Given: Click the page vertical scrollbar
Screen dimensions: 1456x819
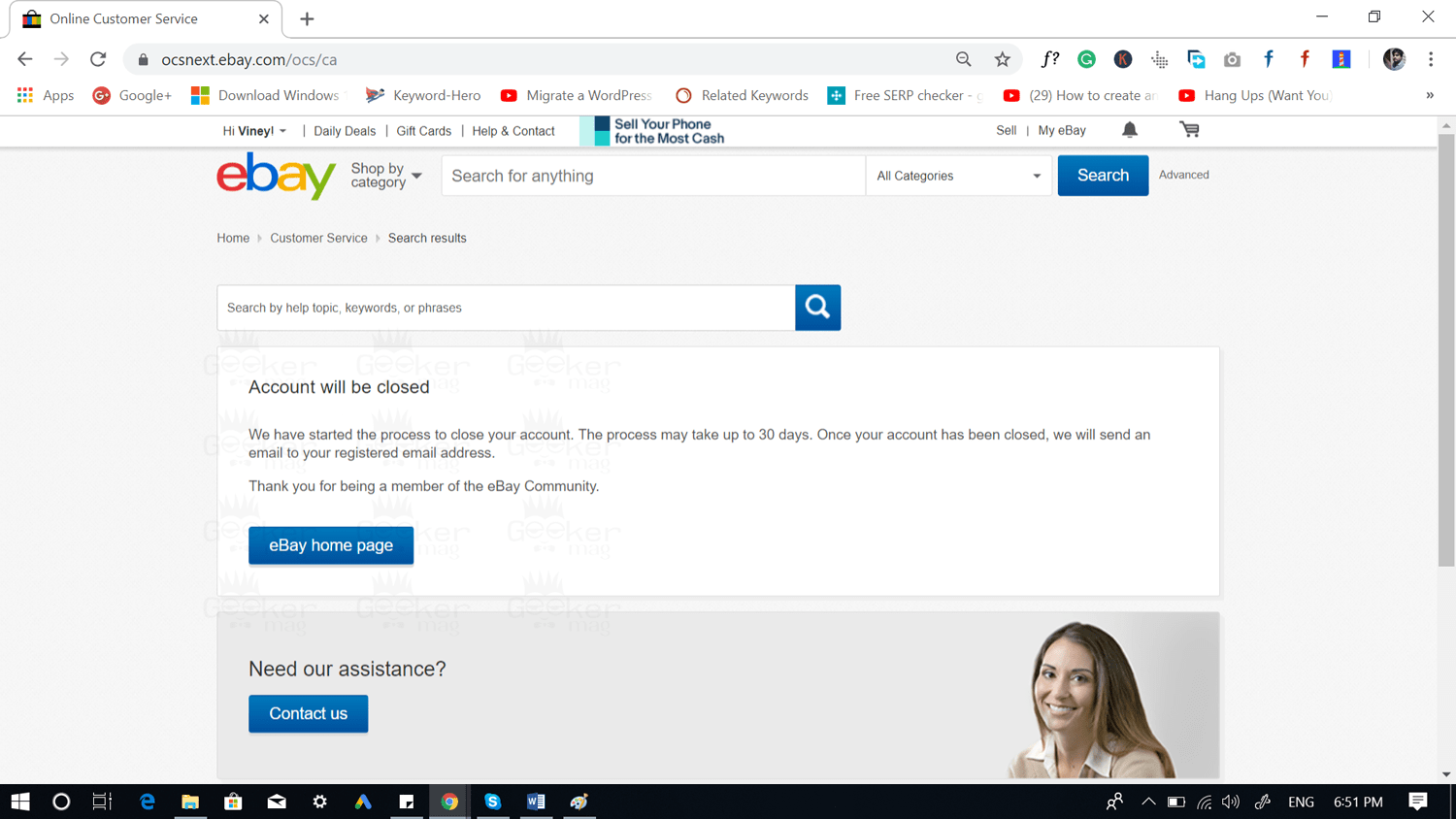Looking at the screenshot, I should click(1446, 349).
